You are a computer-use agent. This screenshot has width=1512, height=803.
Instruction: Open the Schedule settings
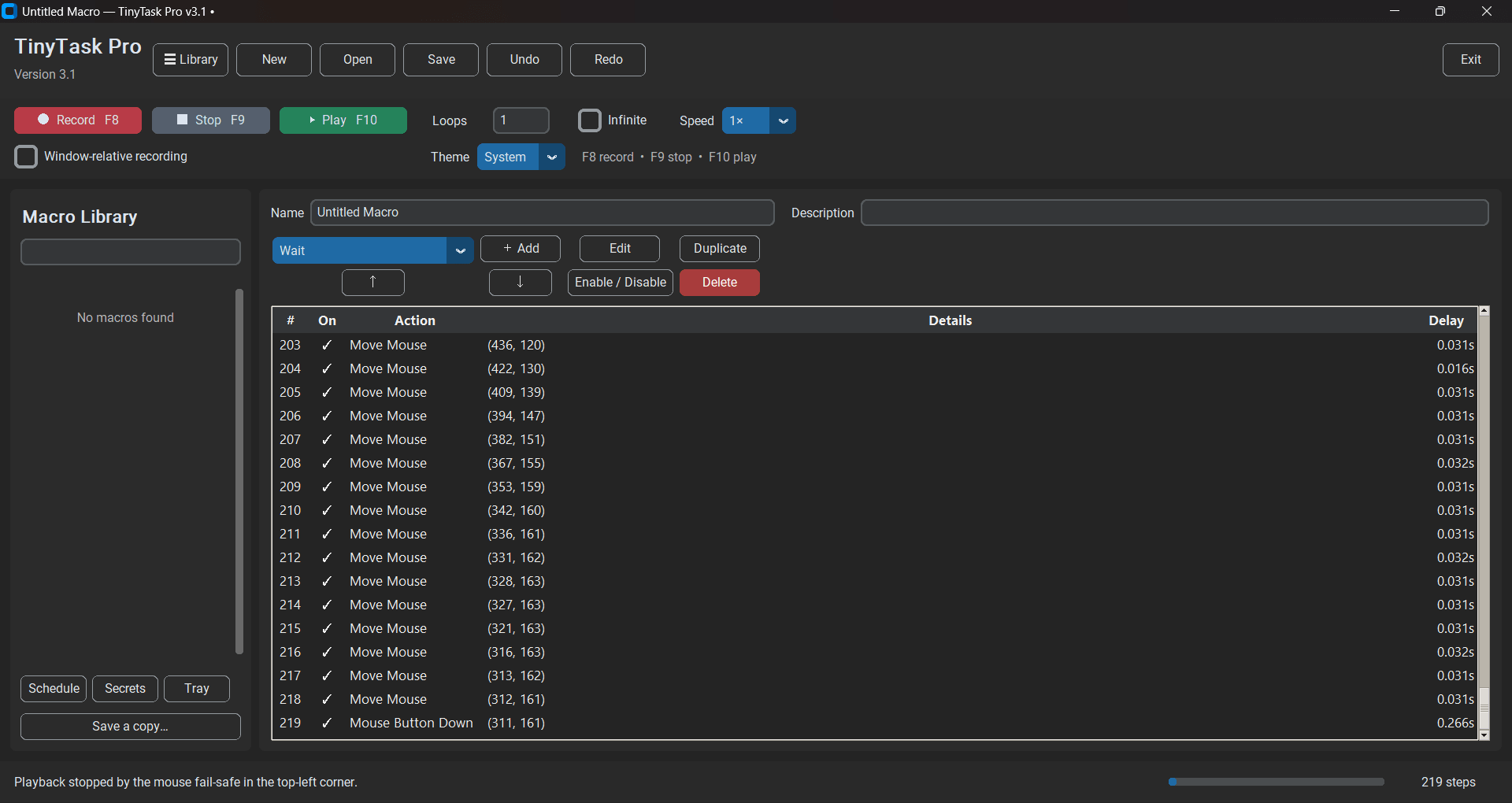[54, 689]
